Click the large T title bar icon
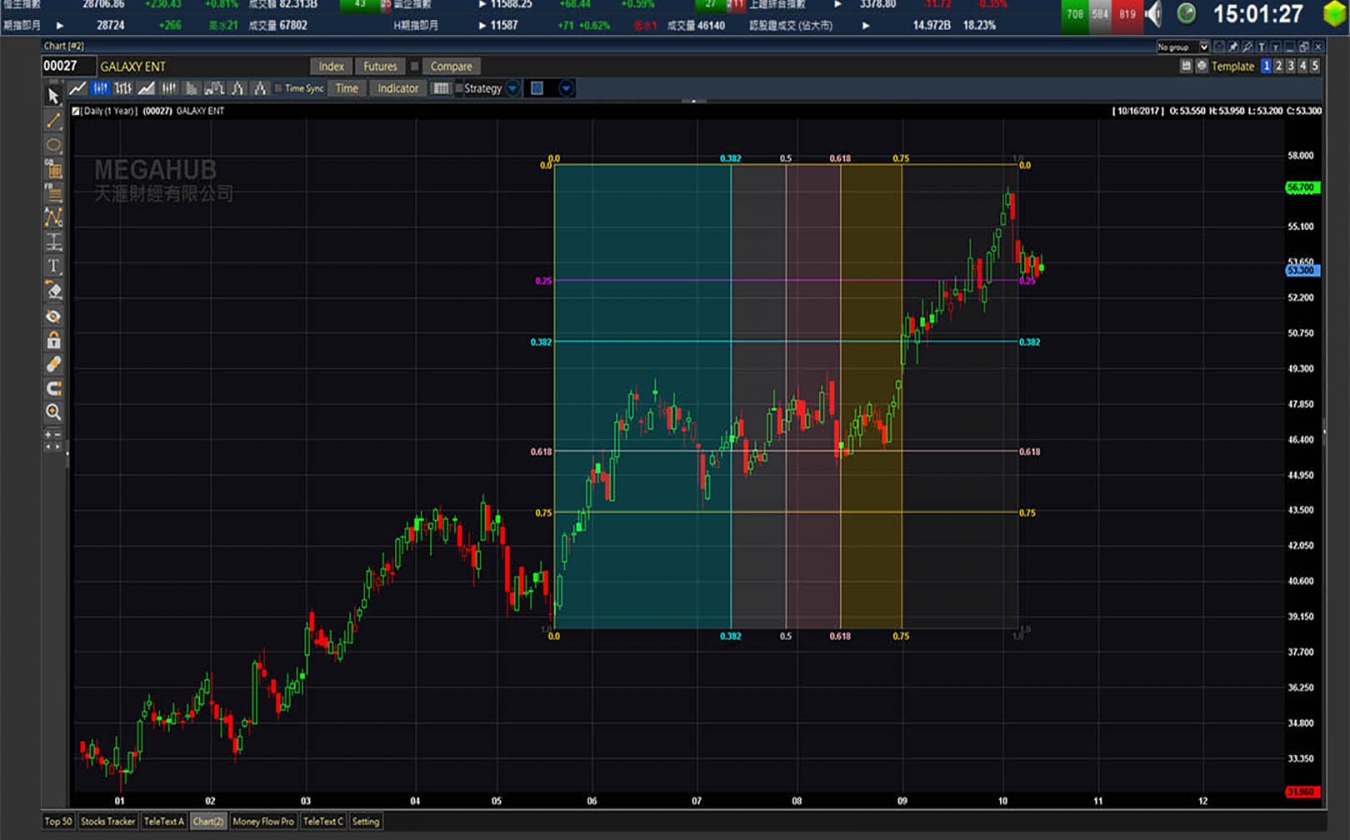The image size is (1350, 840). pos(1262,46)
